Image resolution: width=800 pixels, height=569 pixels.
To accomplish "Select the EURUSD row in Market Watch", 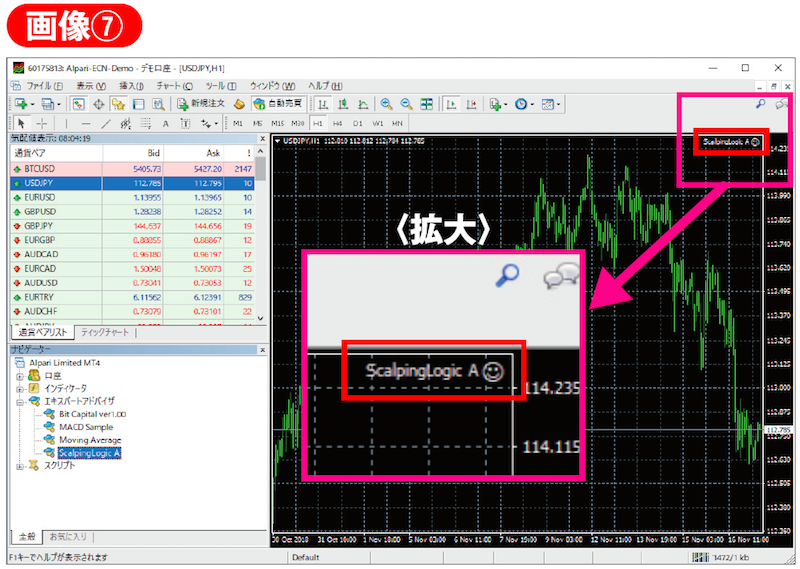I will pyautogui.click(x=132, y=197).
